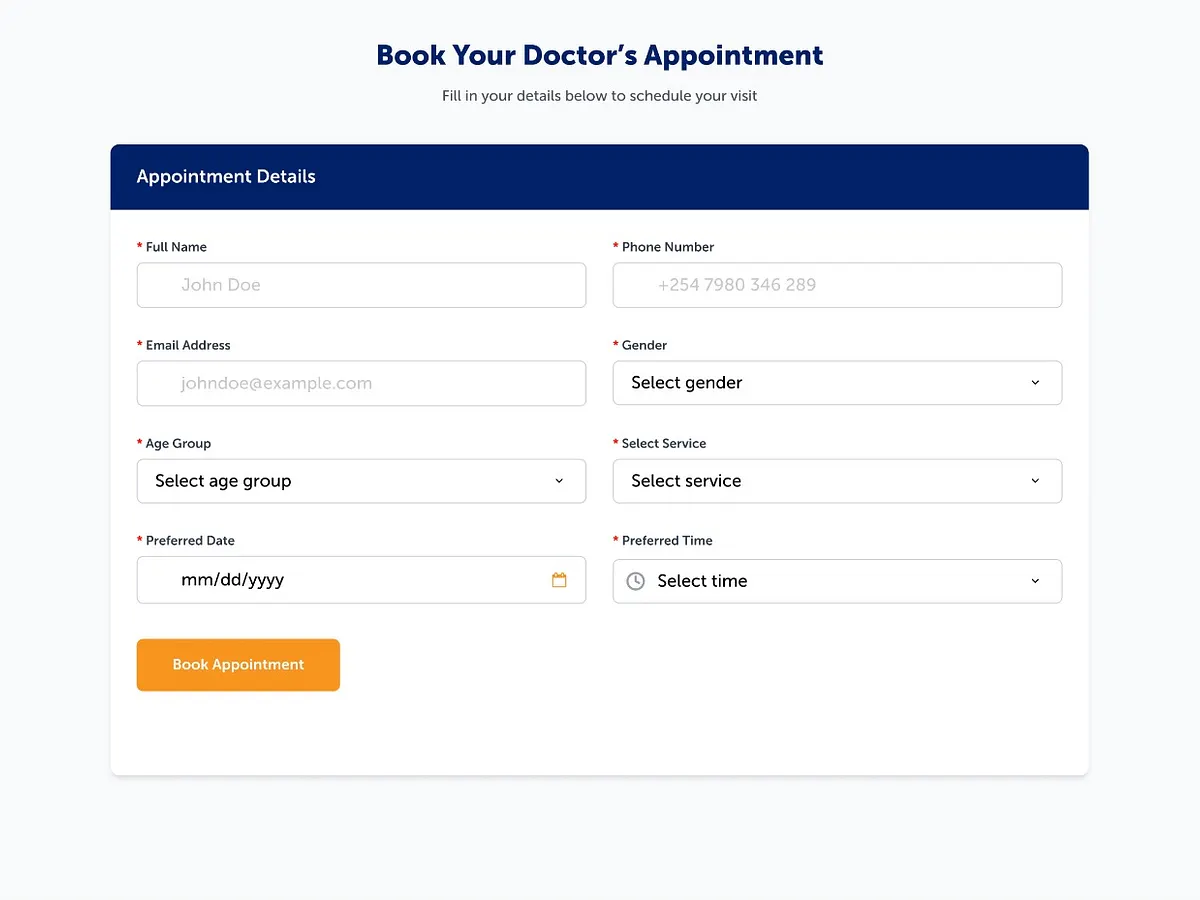Expand the service selection chevron
Screen dimensions: 1200x900
(x=1035, y=481)
